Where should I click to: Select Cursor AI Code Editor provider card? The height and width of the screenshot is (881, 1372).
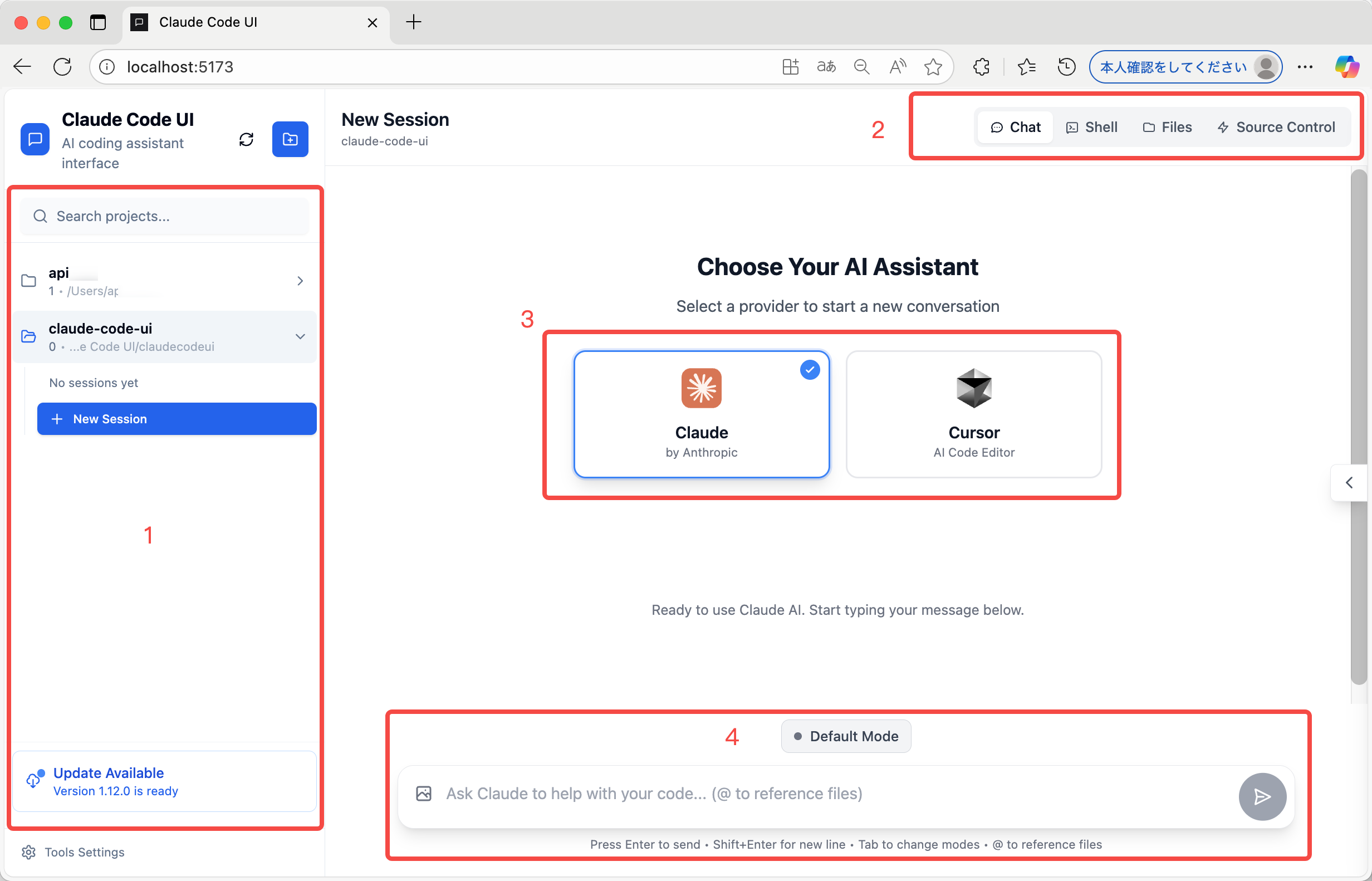coord(973,414)
